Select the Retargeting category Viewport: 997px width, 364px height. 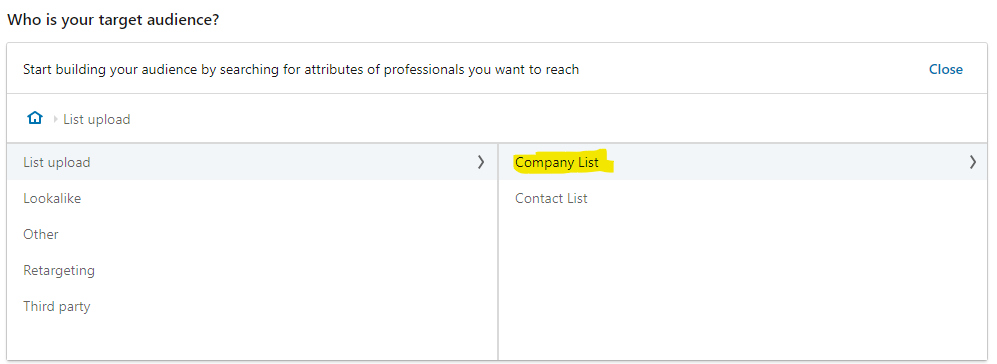[252, 270]
